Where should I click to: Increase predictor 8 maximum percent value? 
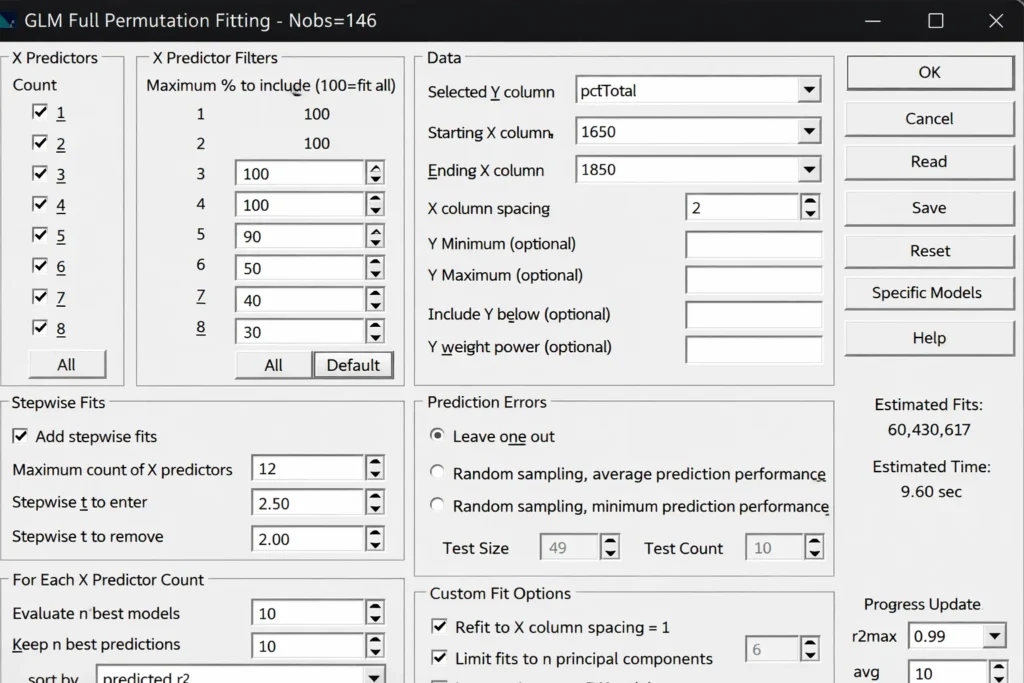pyautogui.click(x=375, y=325)
